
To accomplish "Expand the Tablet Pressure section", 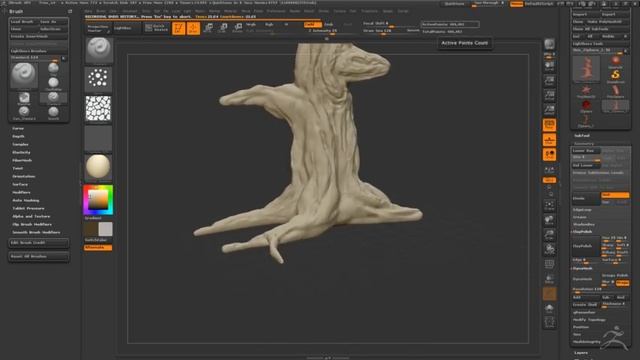I will 28,208.
